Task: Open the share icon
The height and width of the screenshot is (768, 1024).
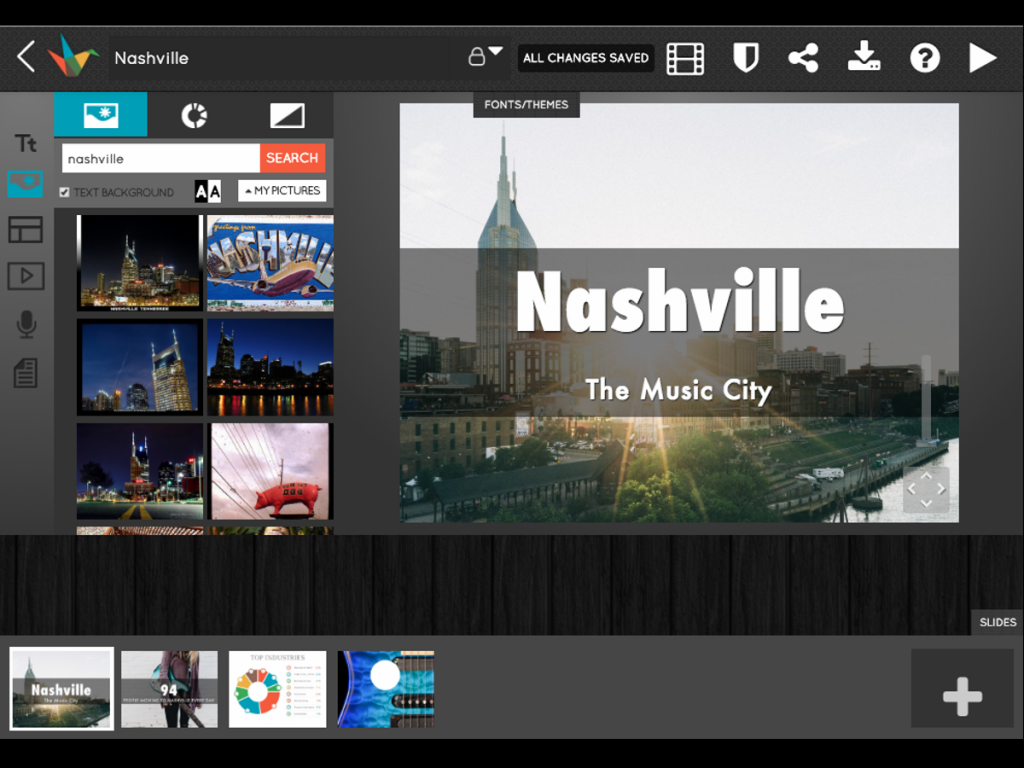Action: point(803,58)
